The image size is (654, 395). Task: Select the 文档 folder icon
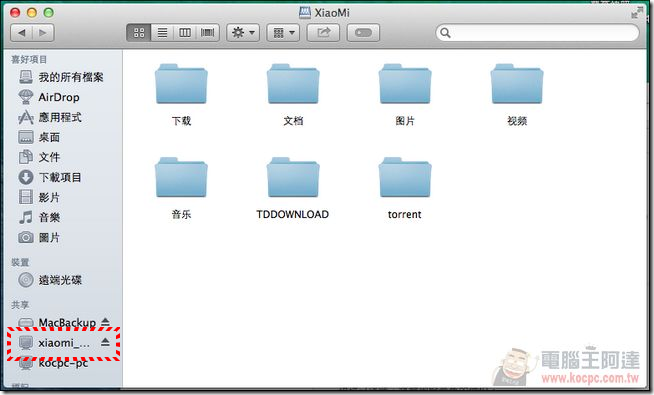293,84
